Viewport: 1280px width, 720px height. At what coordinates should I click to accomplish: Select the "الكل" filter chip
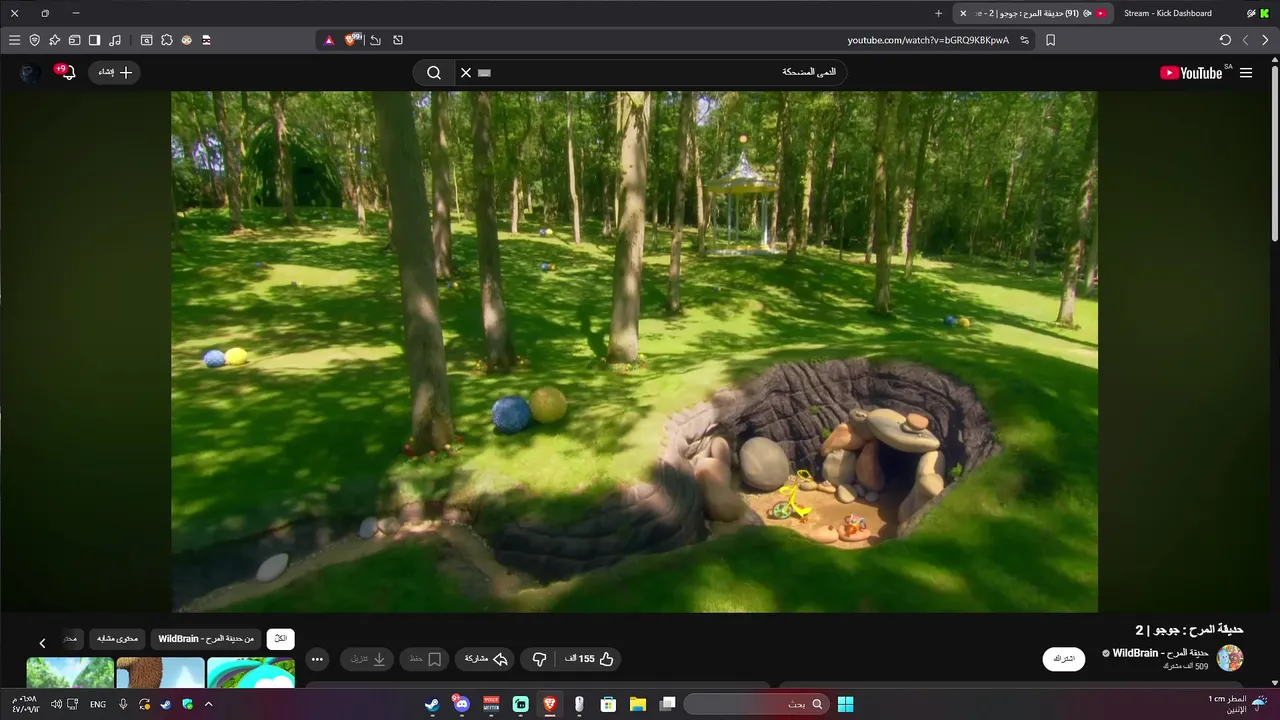pyautogui.click(x=281, y=639)
